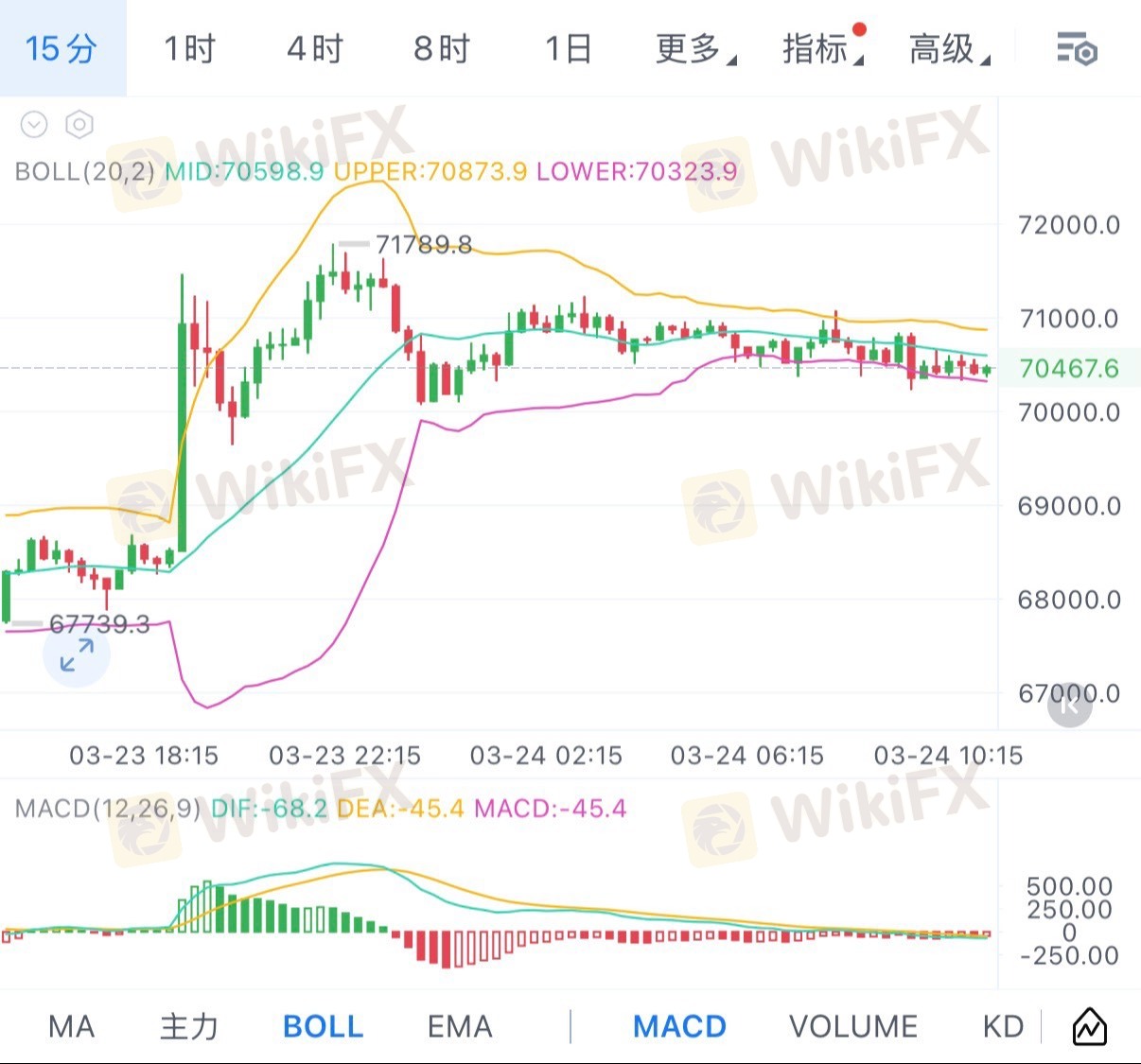Viewport: 1141px width, 1064px height.
Task: Click the 71000.0 price axis label
Action: point(1069,319)
